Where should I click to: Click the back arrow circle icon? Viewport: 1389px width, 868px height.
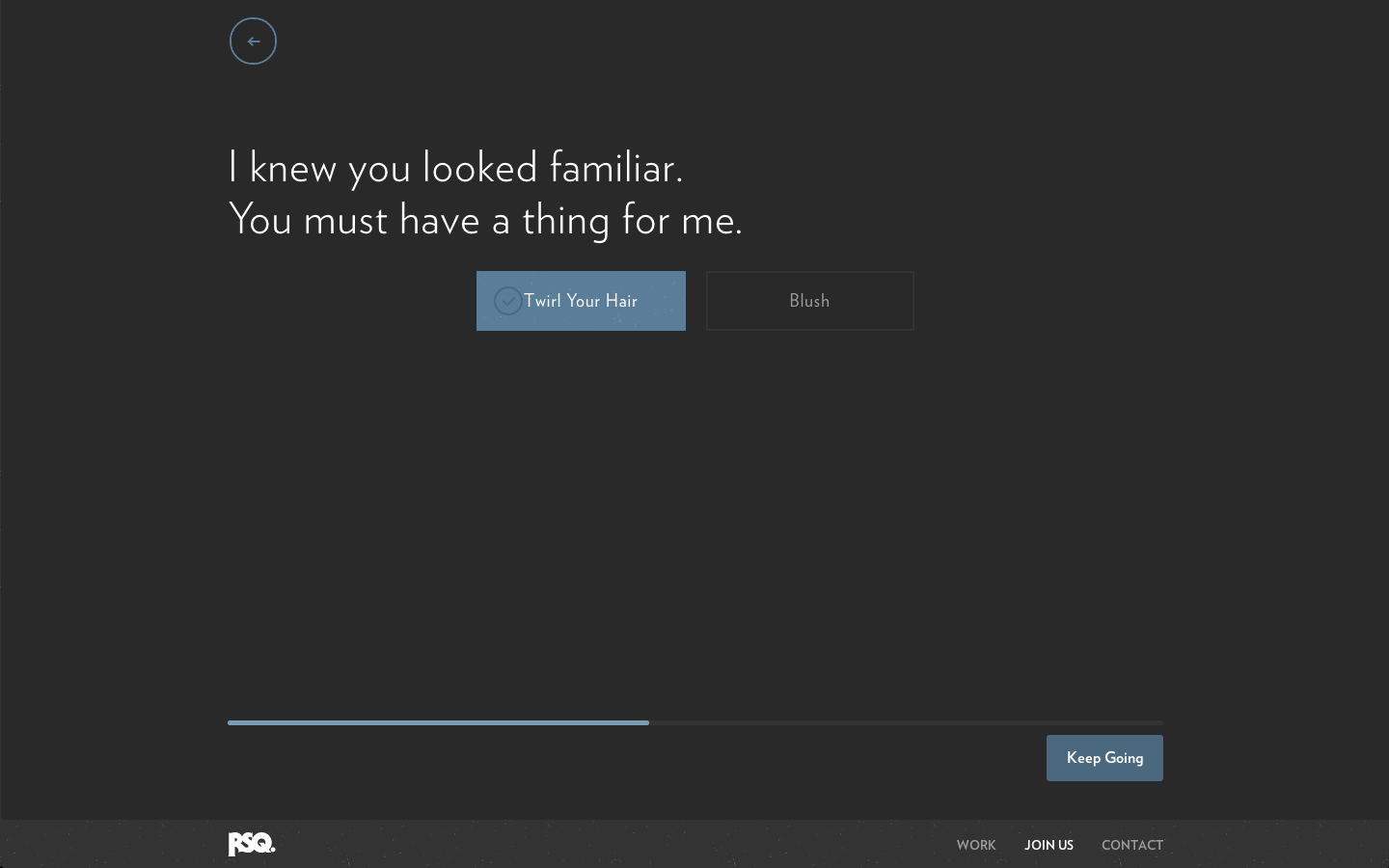(253, 41)
